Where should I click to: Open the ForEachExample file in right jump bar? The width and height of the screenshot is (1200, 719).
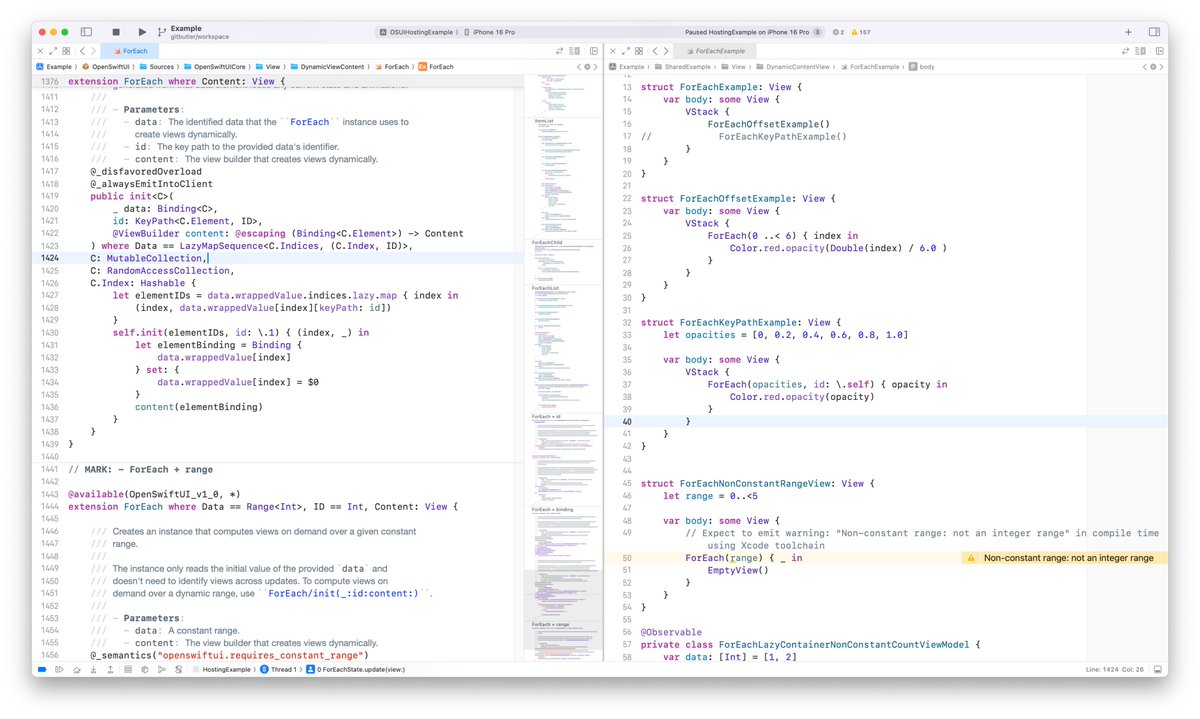(x=870, y=66)
